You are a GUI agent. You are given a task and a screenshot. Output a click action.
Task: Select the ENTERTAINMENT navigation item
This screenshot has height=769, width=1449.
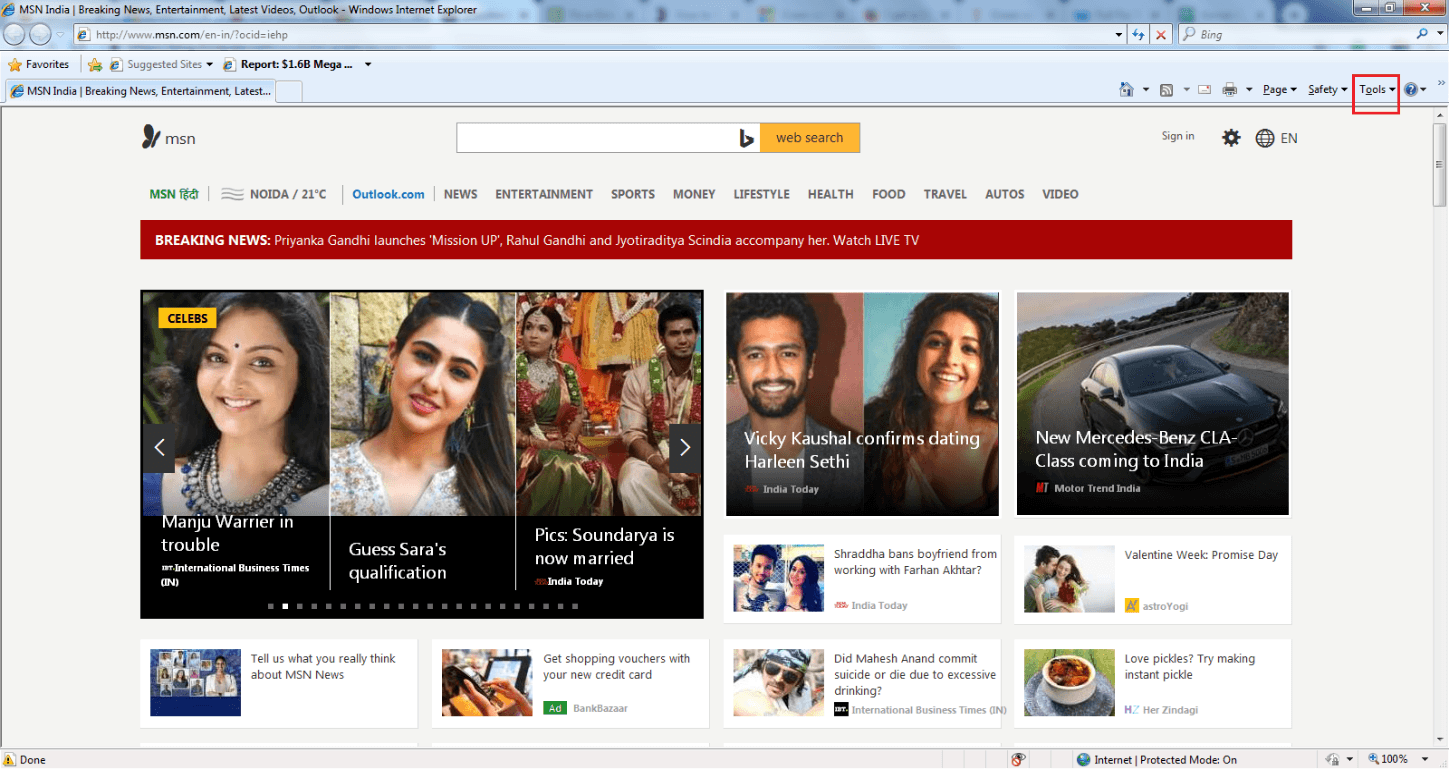pos(544,194)
